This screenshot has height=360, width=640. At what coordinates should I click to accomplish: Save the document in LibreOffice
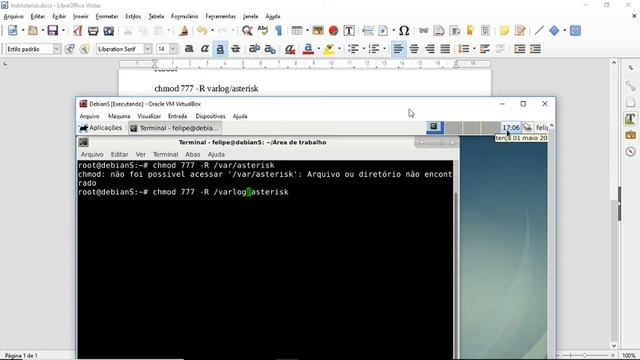tap(53, 31)
